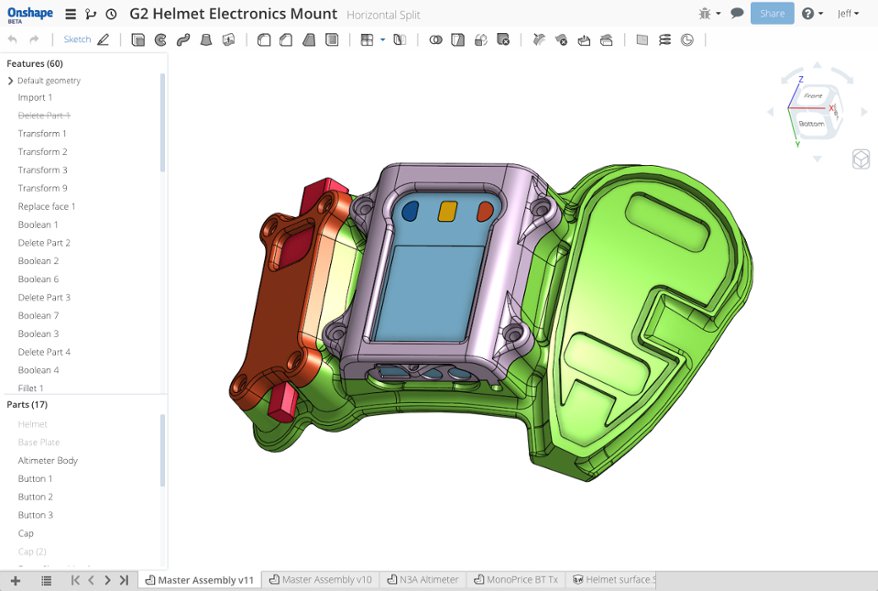The width and height of the screenshot is (878, 591).
Task: Click the comment bubble icon near Share
Action: click(735, 14)
